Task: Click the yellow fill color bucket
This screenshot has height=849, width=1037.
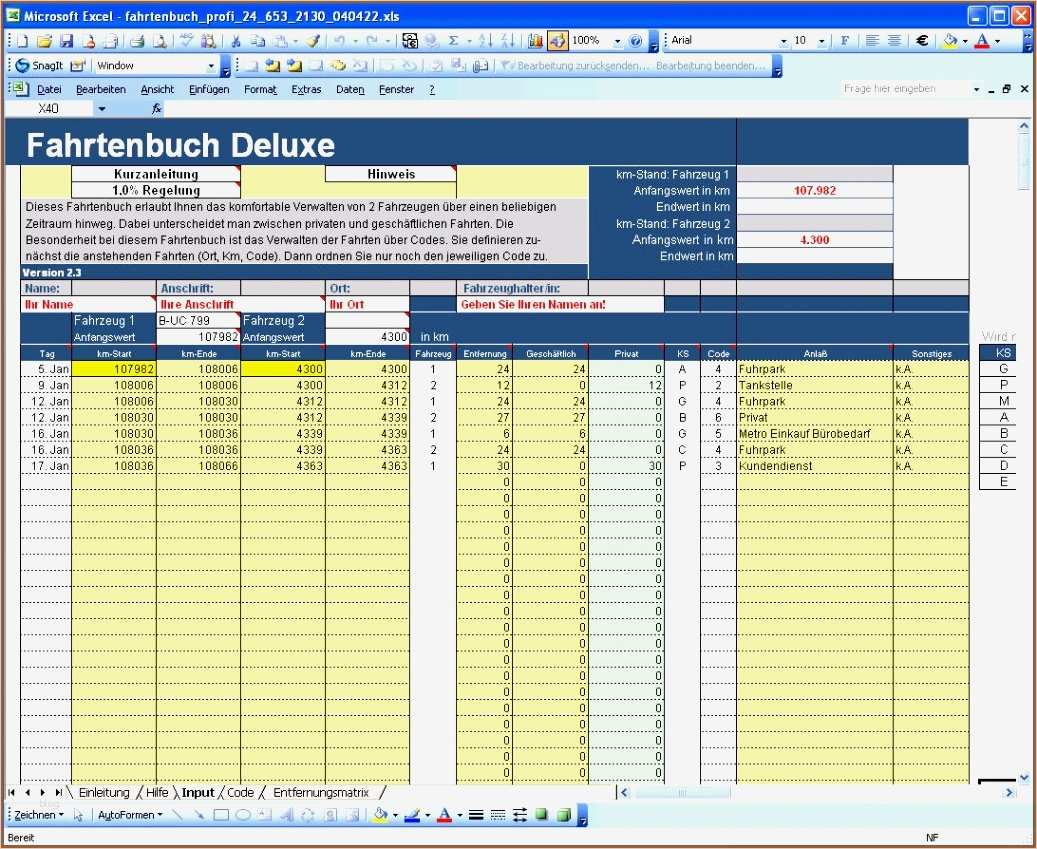Action: pyautogui.click(x=951, y=41)
